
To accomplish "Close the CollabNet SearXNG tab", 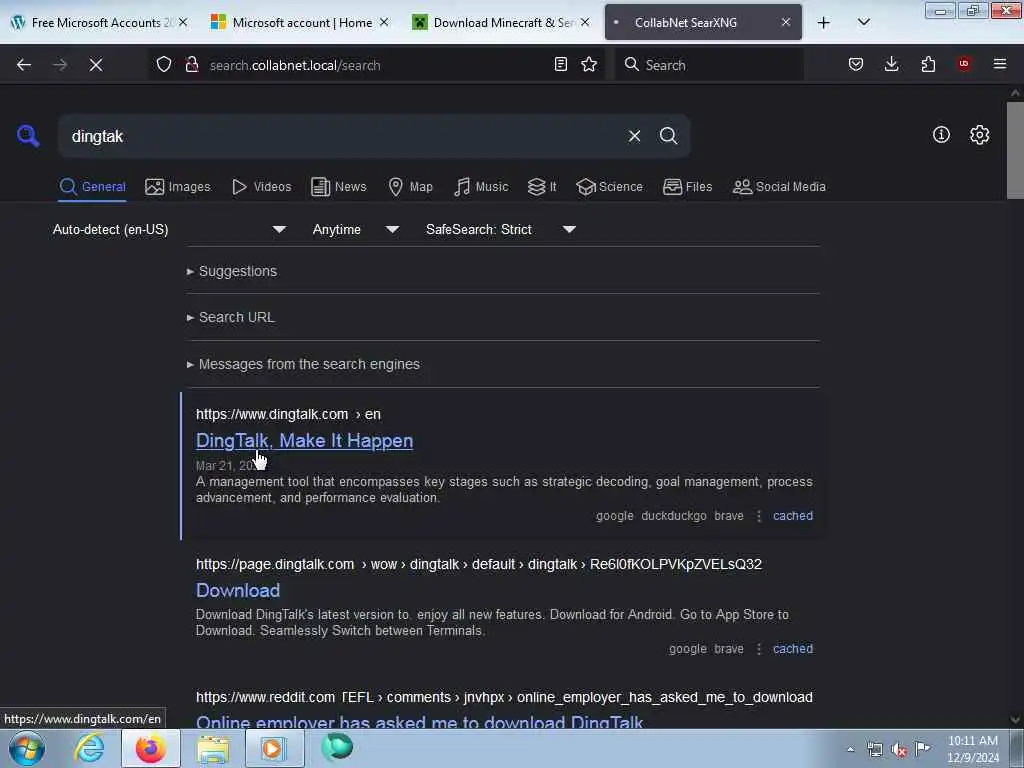I will [x=786, y=23].
